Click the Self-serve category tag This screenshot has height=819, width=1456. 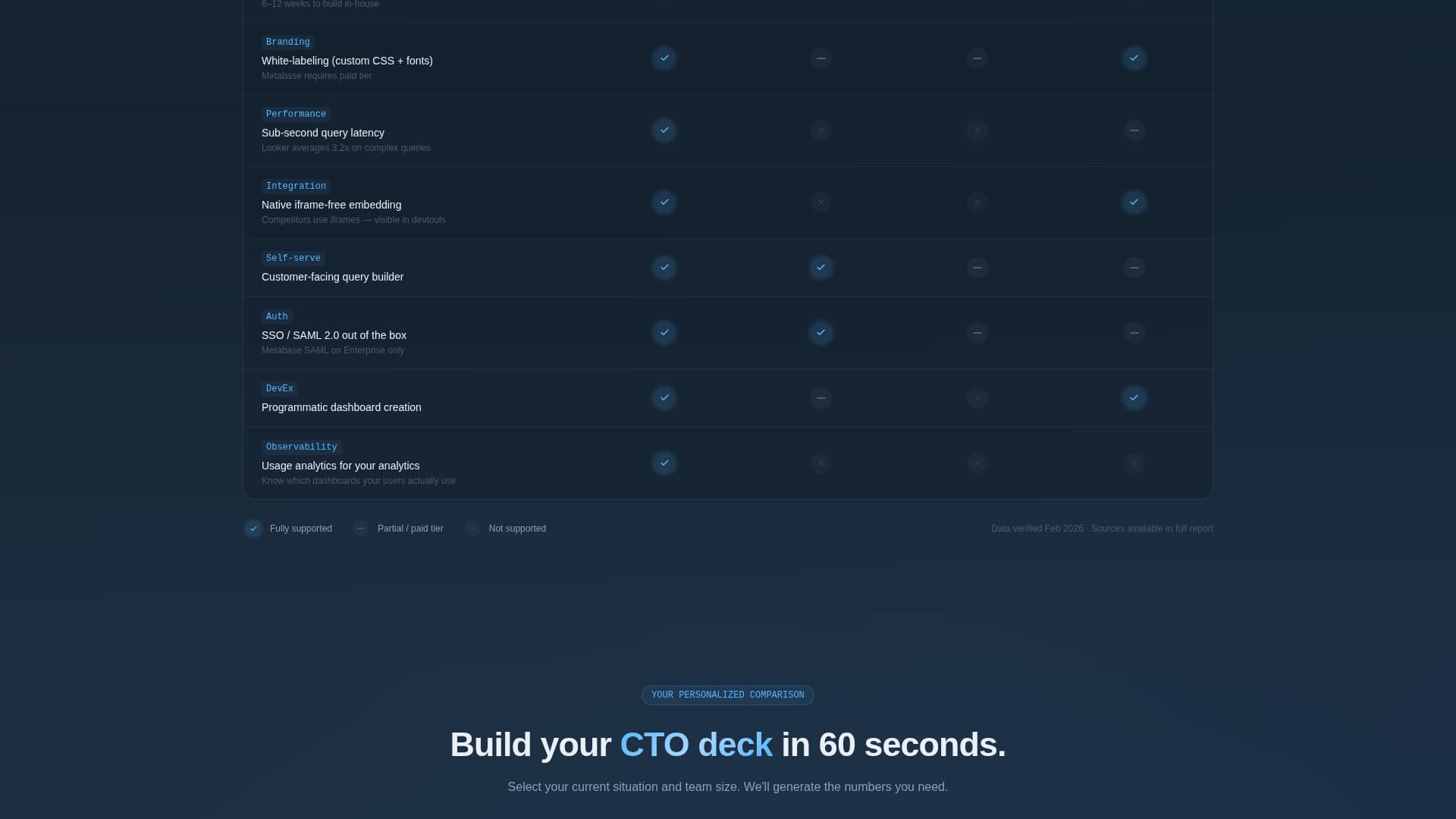[293, 259]
